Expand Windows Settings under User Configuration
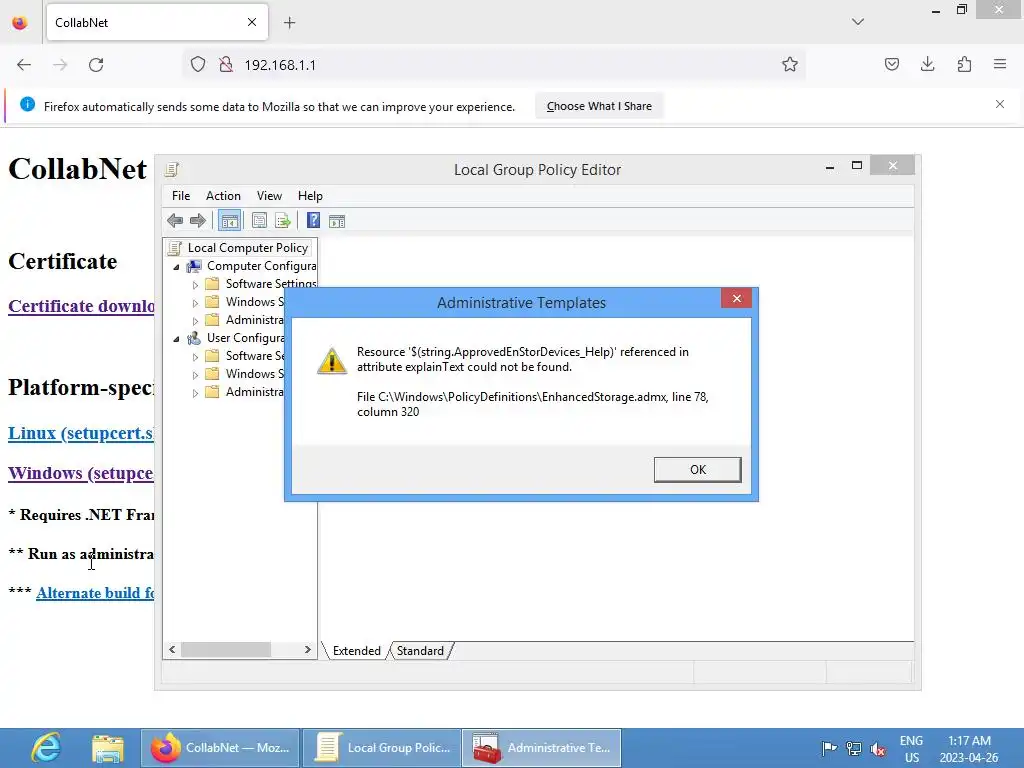The height and width of the screenshot is (768, 1024). [195, 375]
